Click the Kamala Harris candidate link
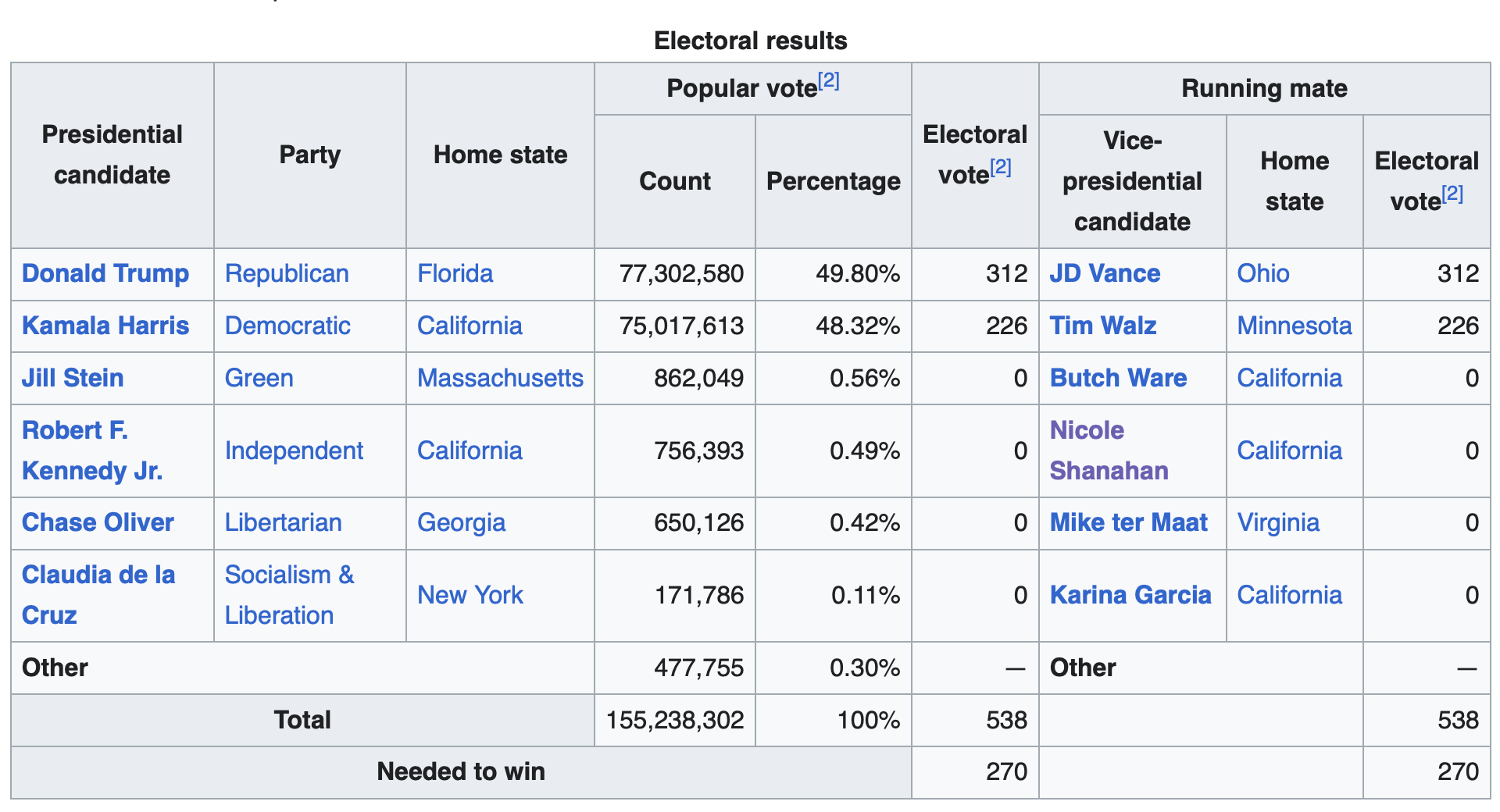 coord(105,326)
